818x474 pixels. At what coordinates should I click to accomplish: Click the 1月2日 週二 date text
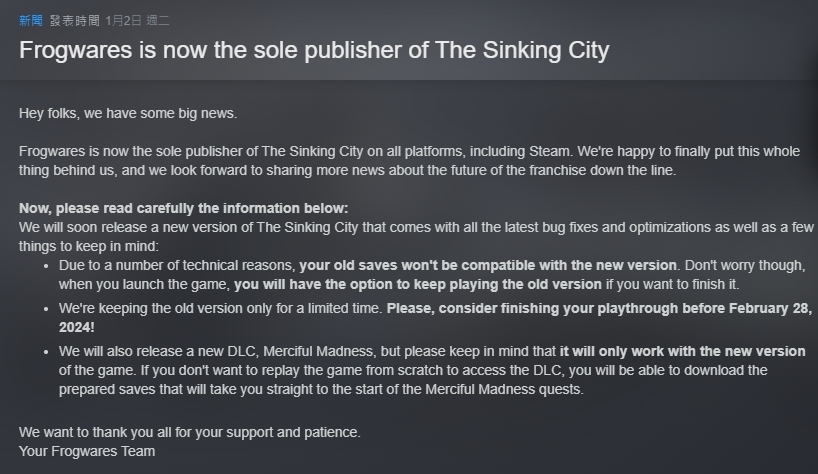click(x=137, y=21)
